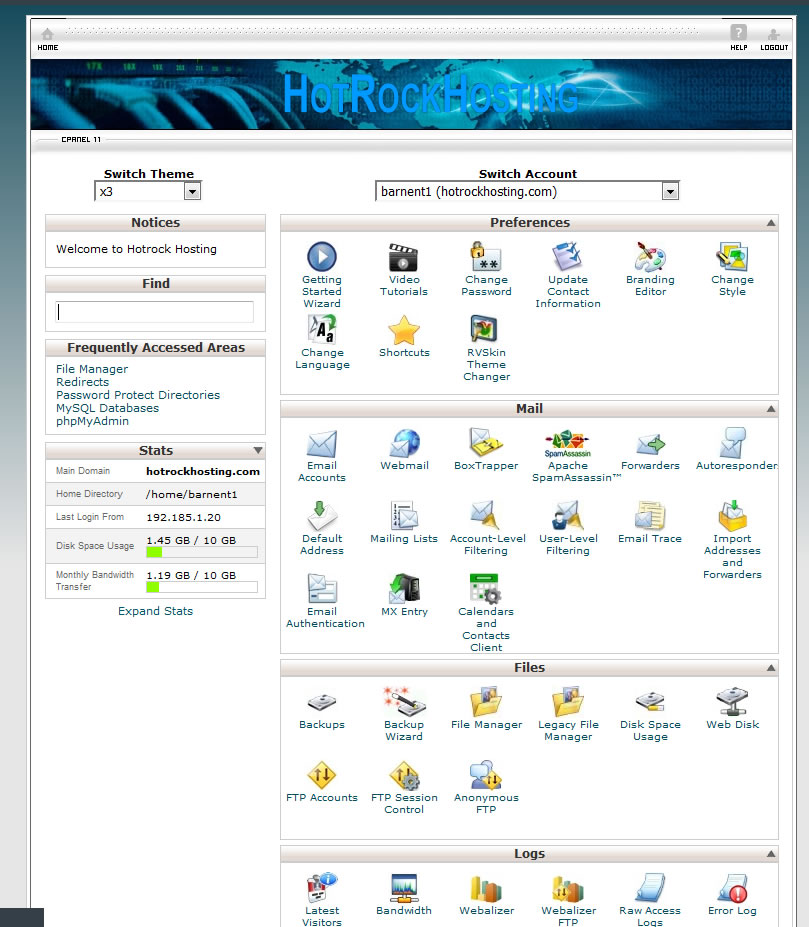This screenshot has width=809, height=927.
Task: Open Raw Access Logs
Action: click(x=651, y=888)
